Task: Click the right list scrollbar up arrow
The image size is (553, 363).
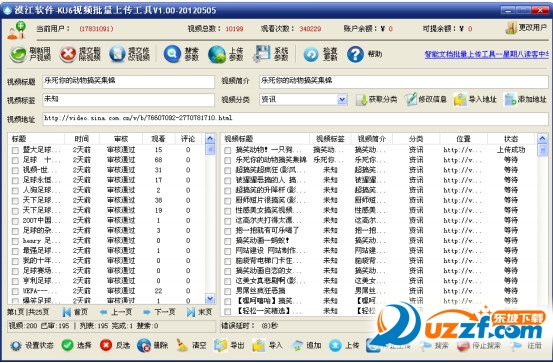Action: pos(542,139)
